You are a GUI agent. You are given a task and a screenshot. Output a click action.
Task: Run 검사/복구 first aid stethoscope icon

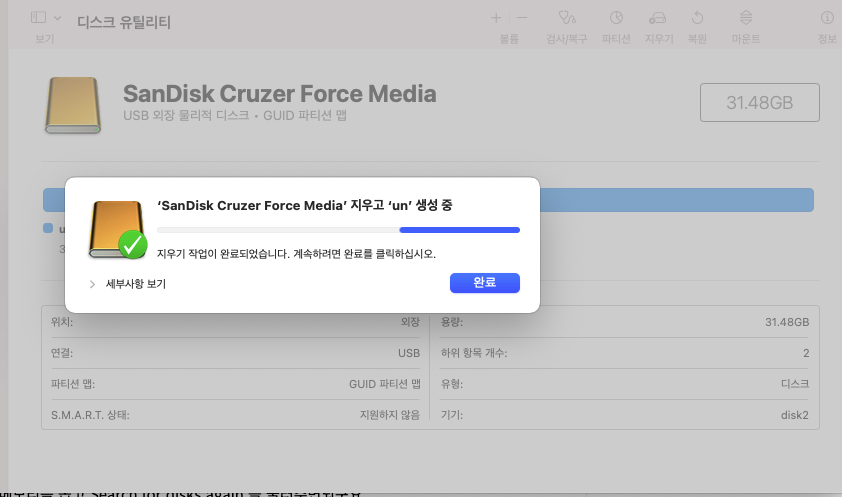[567, 18]
